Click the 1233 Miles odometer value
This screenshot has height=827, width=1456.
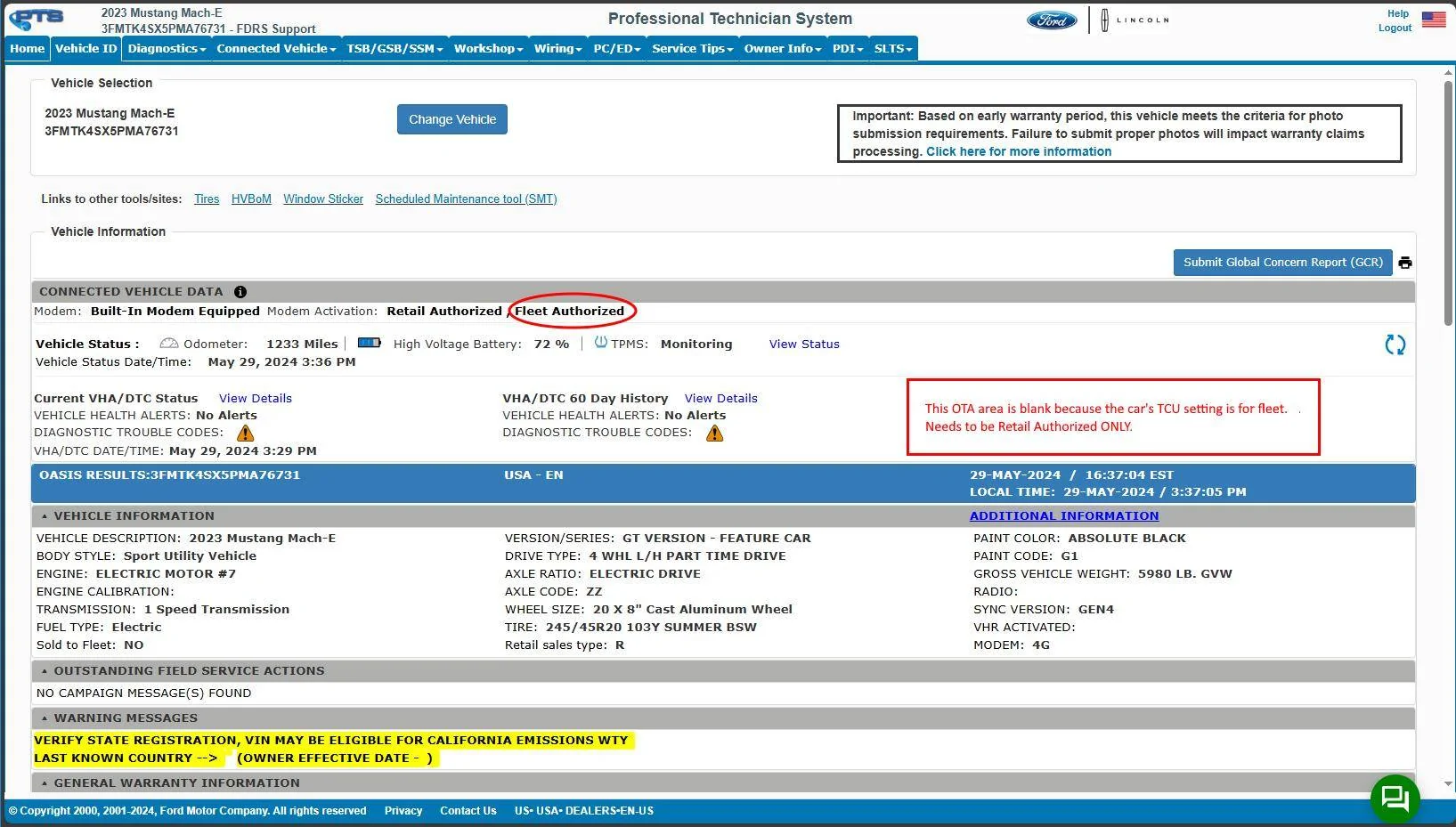302,345
